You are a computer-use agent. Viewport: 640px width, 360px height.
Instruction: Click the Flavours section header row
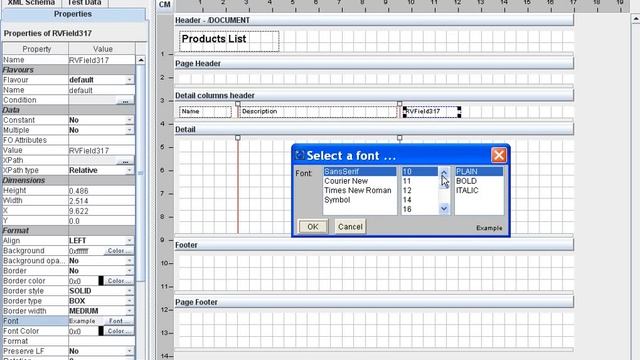click(69, 70)
